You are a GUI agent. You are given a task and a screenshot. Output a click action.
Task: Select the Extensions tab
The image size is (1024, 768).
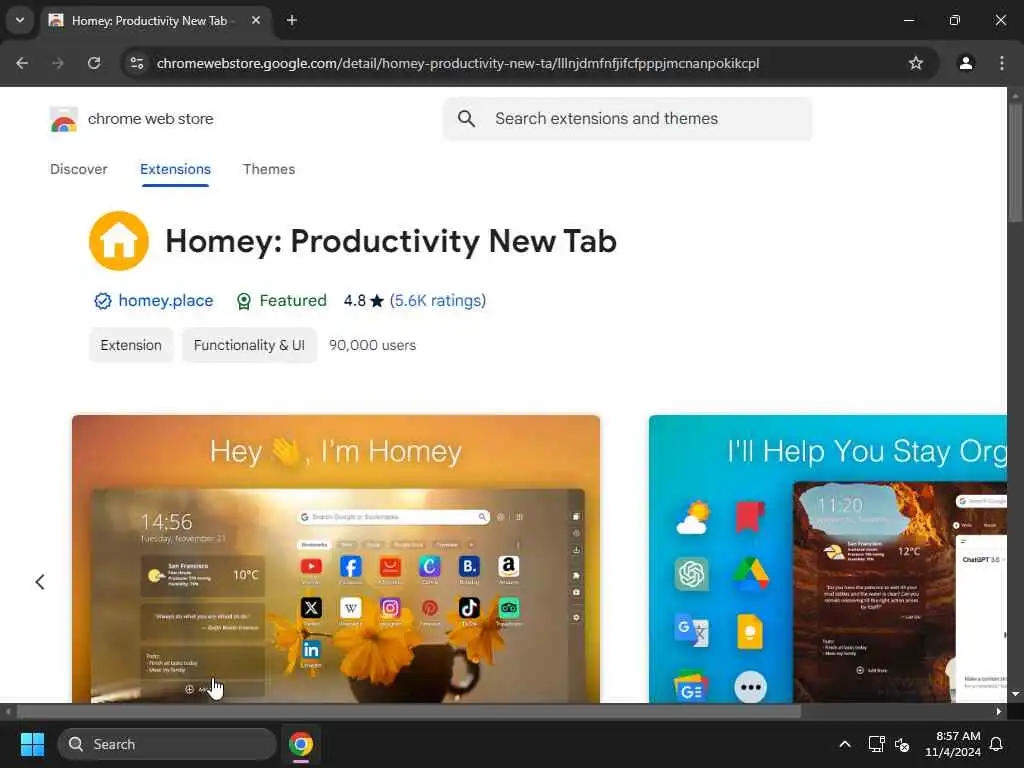coord(175,169)
